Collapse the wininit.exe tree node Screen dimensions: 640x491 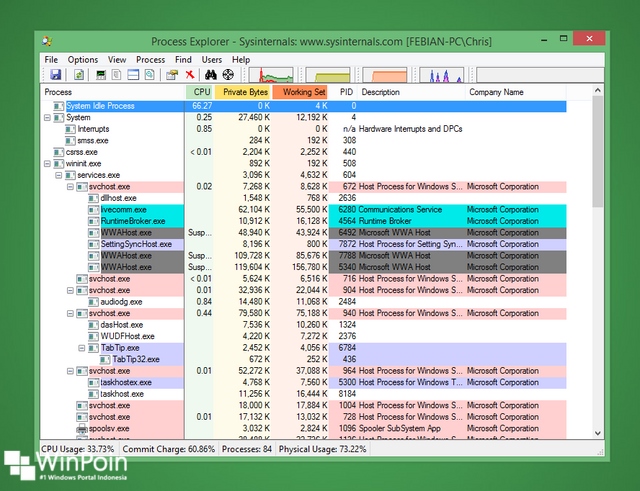(47, 164)
